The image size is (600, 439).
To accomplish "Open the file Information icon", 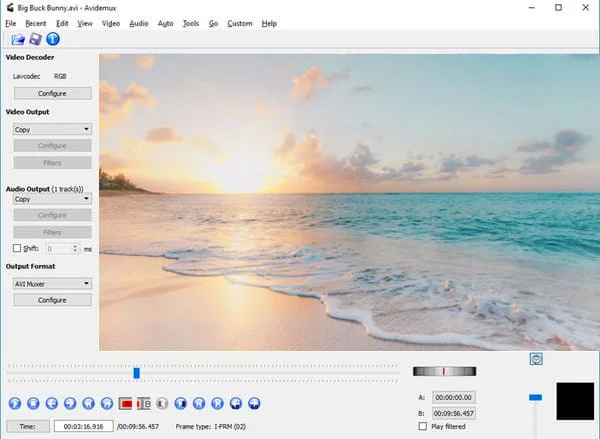I will coord(53,39).
